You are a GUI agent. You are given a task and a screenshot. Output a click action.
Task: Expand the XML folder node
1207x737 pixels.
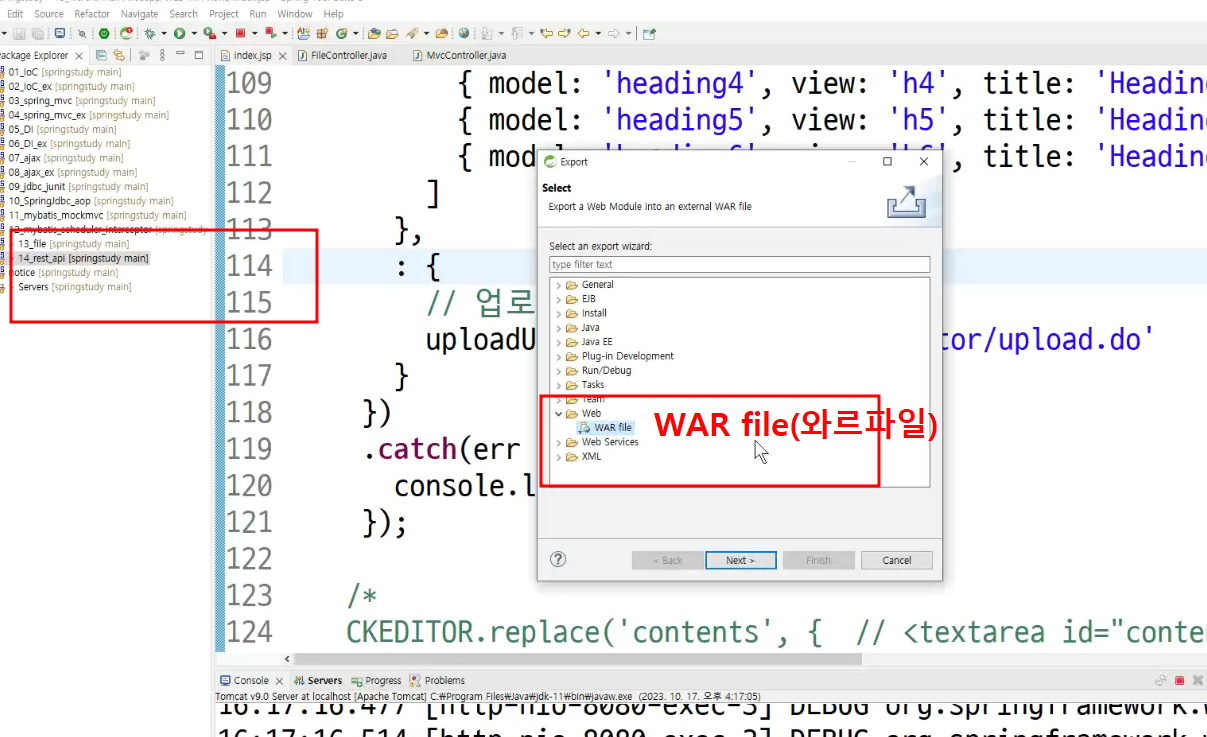click(x=559, y=456)
